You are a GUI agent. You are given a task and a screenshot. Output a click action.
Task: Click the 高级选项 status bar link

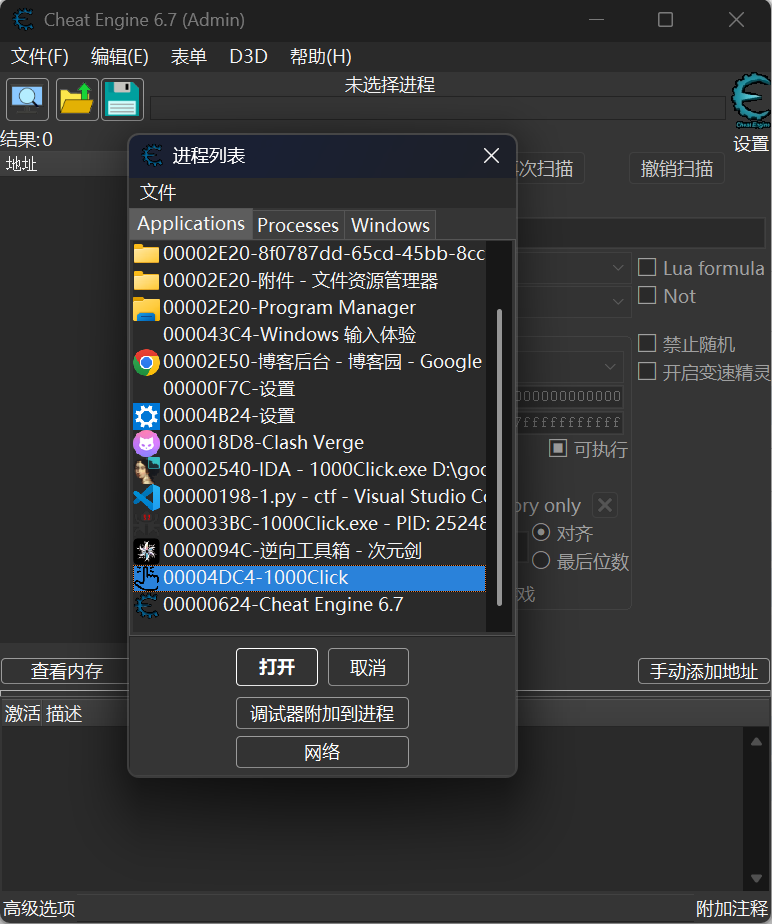point(39,909)
